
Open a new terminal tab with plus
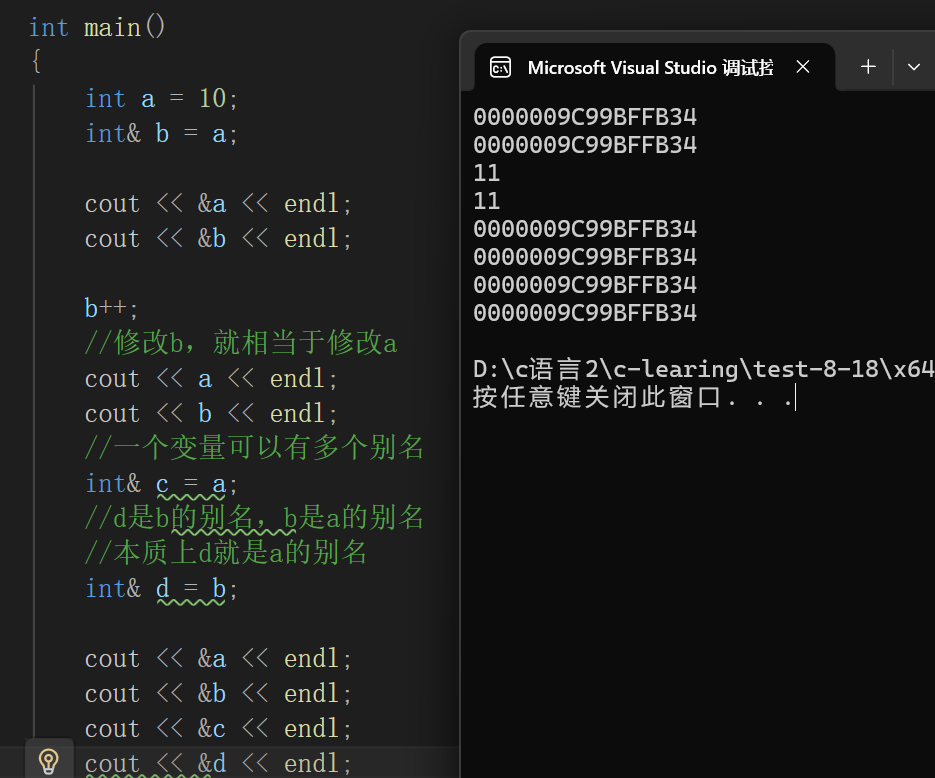tap(868, 67)
